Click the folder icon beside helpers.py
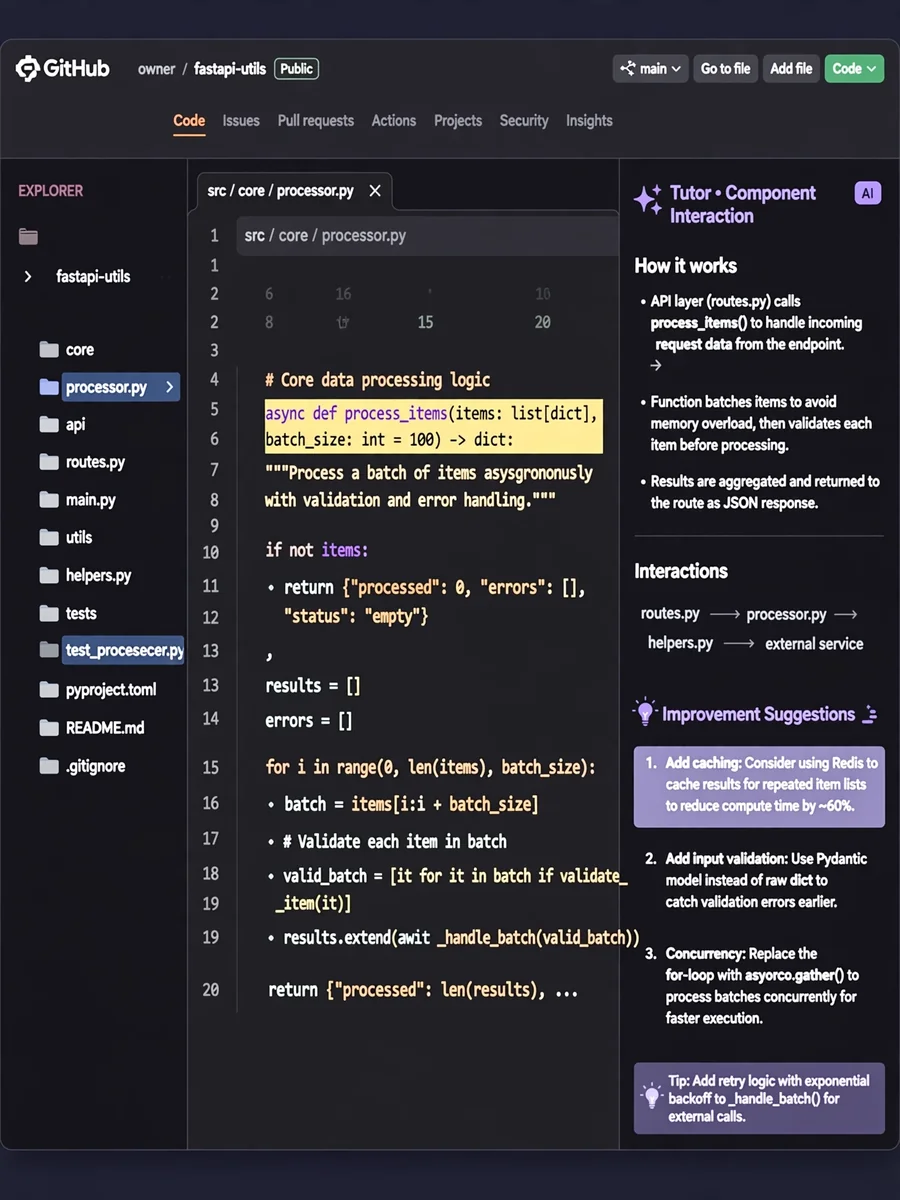Image resolution: width=900 pixels, height=1200 pixels. [x=49, y=575]
